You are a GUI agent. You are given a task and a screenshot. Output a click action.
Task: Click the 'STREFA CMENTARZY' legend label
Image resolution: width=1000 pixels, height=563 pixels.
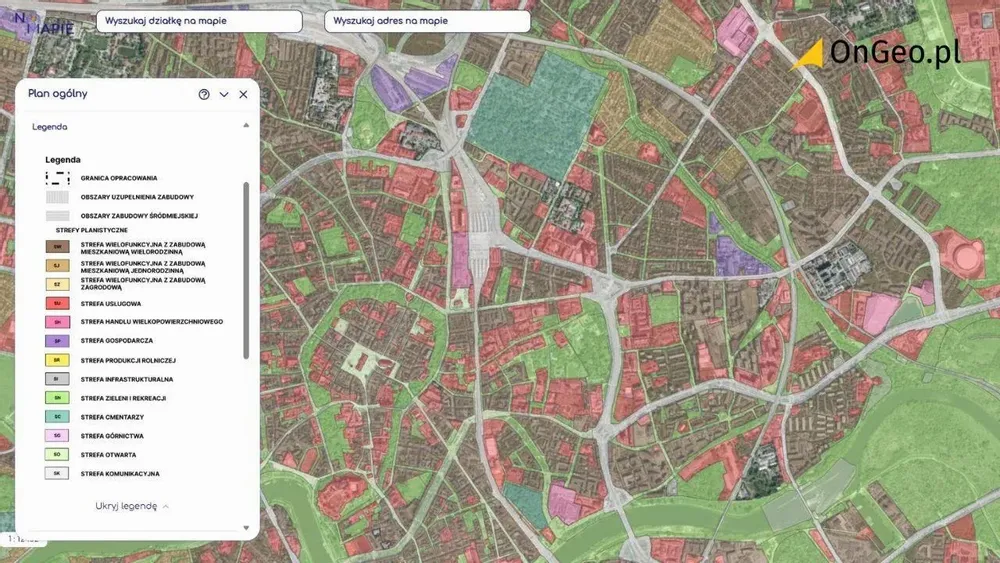[x=112, y=418]
